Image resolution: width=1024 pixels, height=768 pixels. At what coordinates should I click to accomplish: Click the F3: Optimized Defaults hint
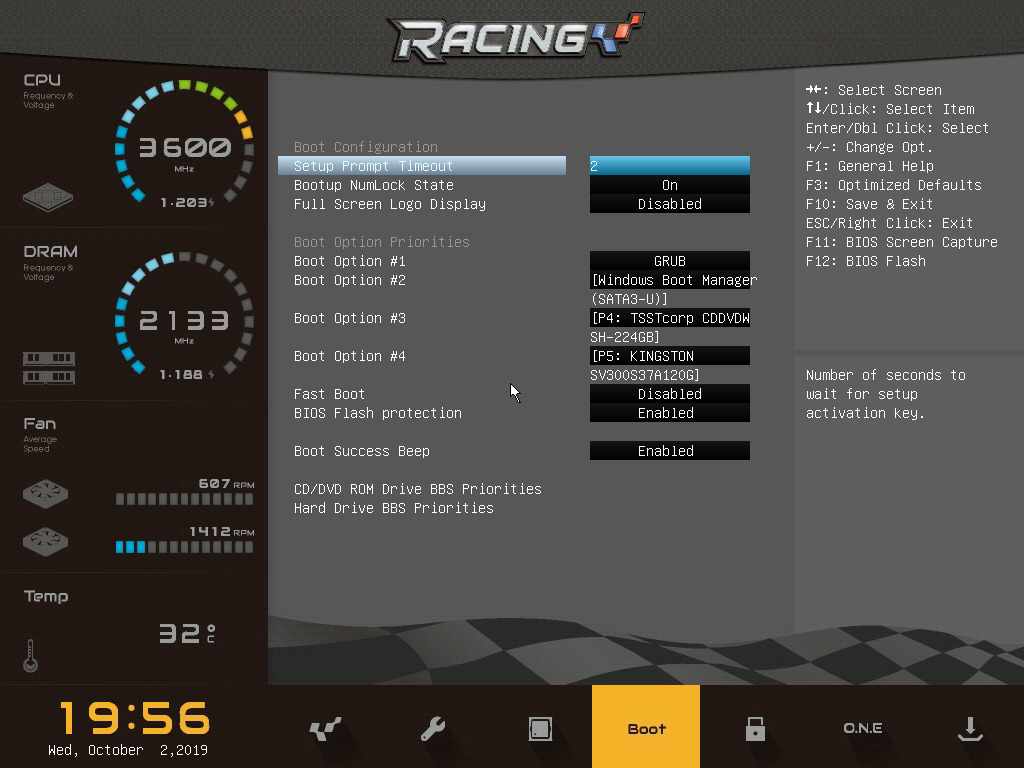point(893,185)
